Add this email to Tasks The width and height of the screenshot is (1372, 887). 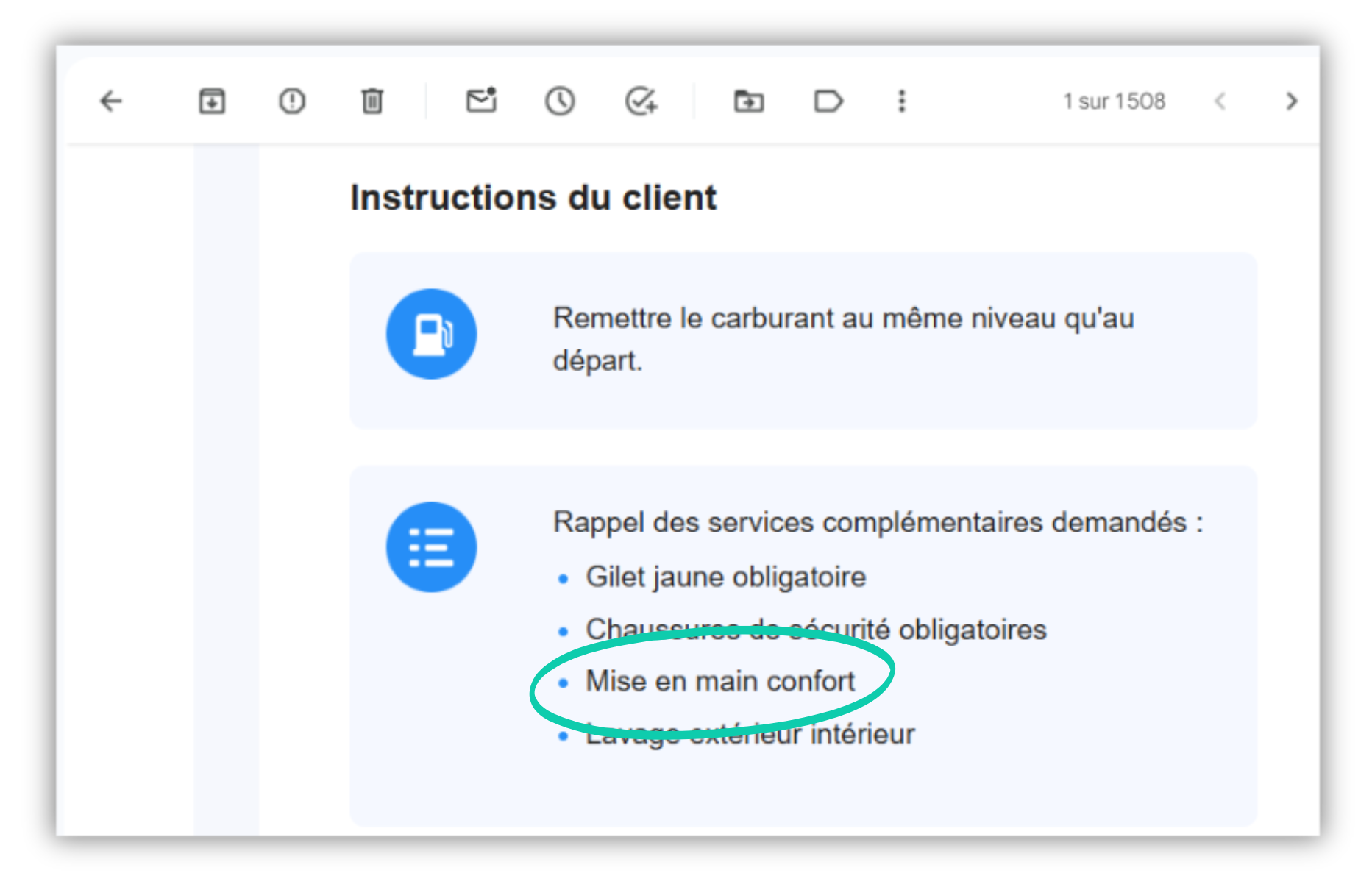[x=641, y=101]
